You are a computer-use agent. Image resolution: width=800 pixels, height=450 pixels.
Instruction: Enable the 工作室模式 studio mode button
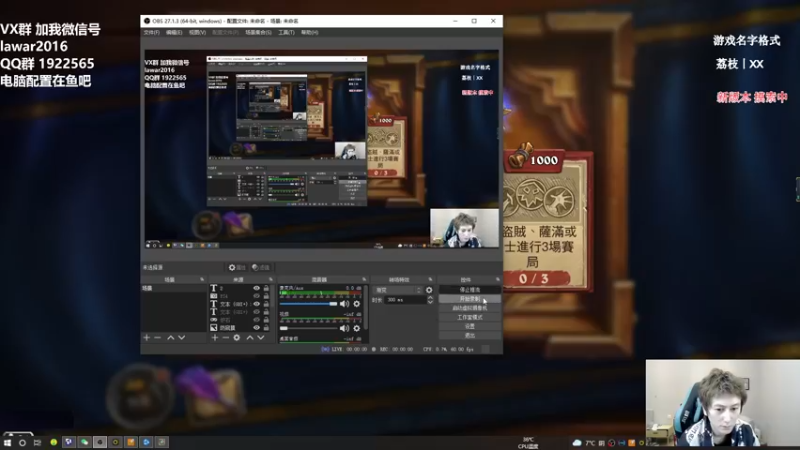tap(469, 317)
